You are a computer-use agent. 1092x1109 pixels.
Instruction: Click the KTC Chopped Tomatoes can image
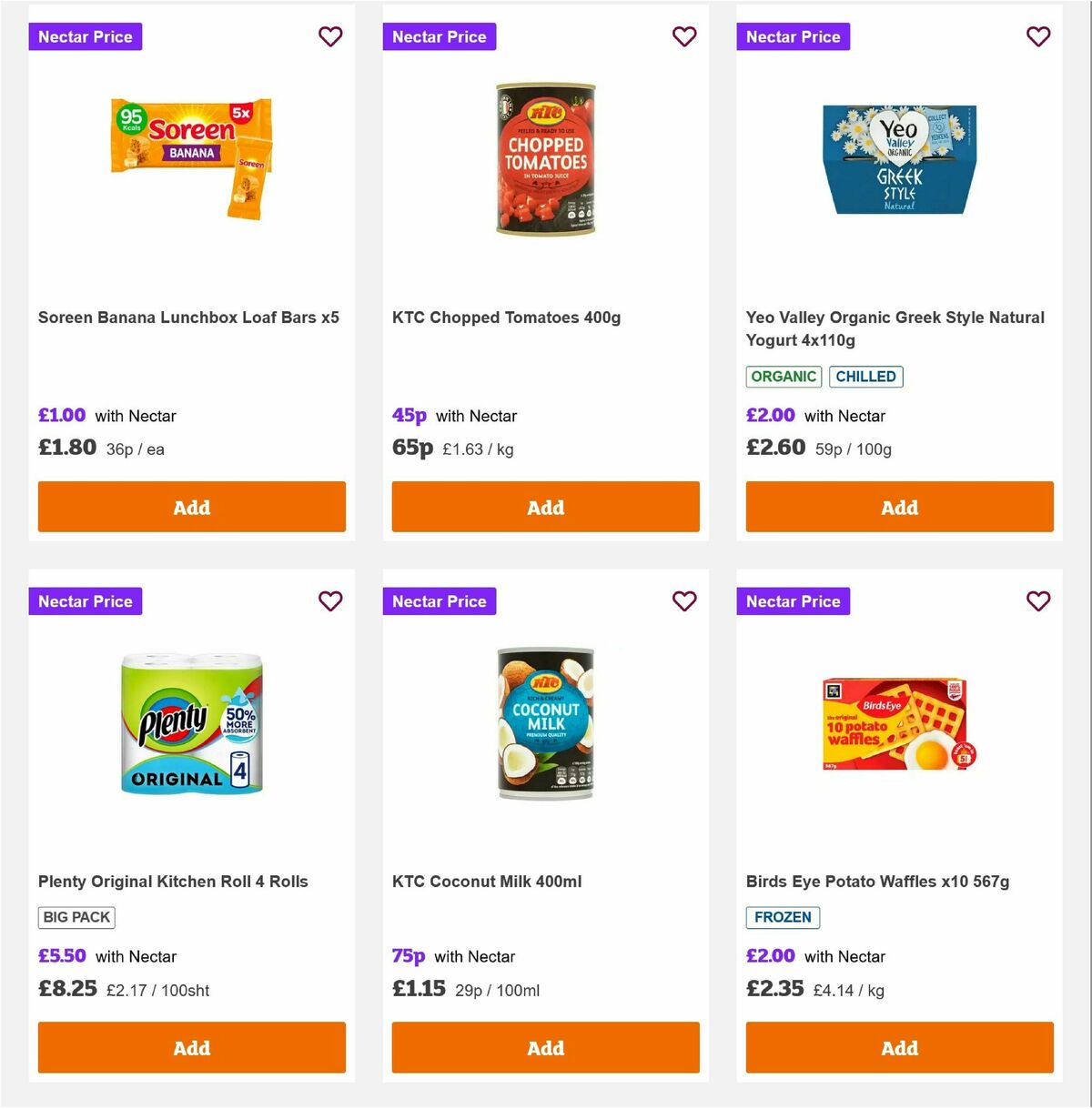(545, 160)
